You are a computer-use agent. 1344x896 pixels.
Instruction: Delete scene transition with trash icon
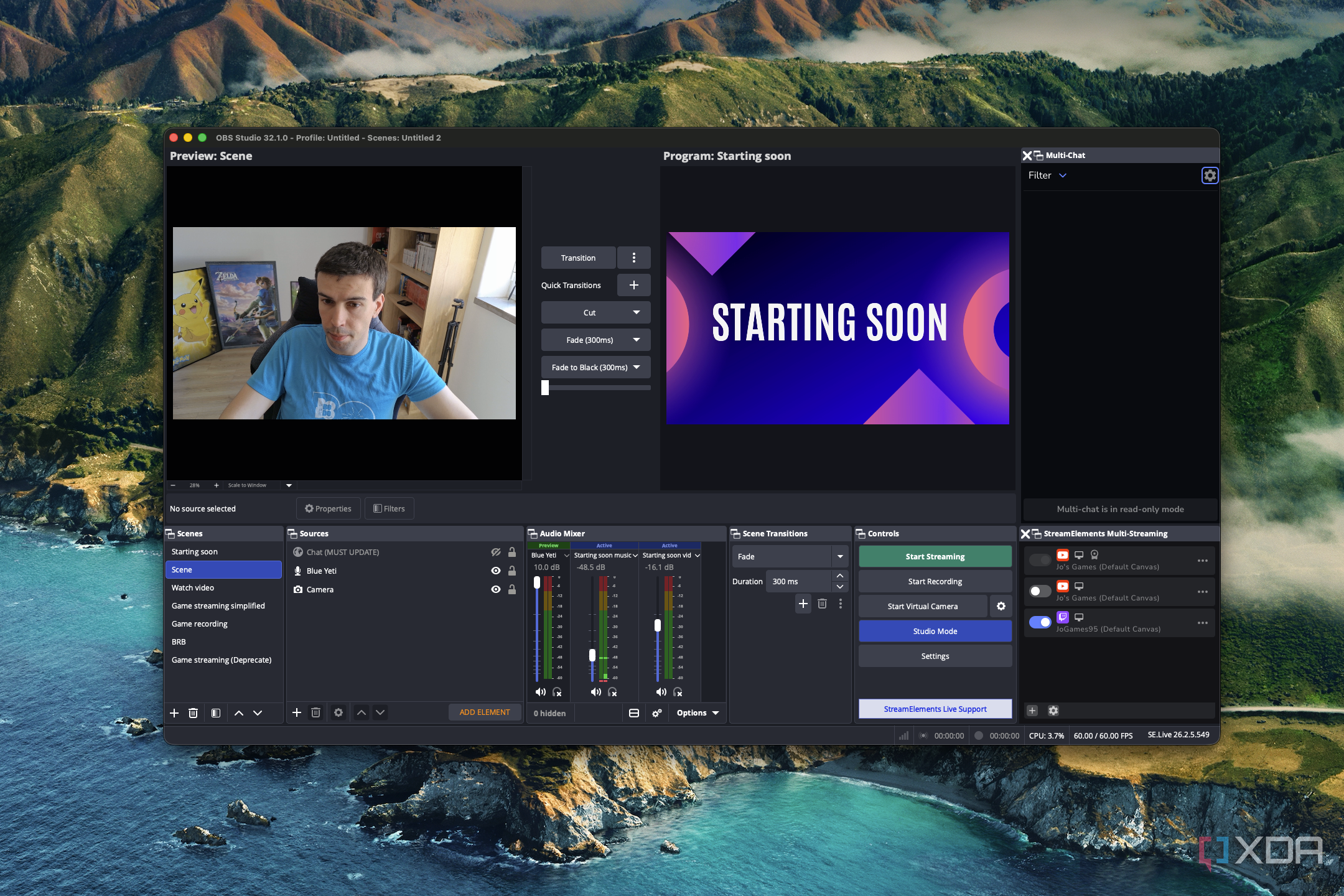click(822, 604)
